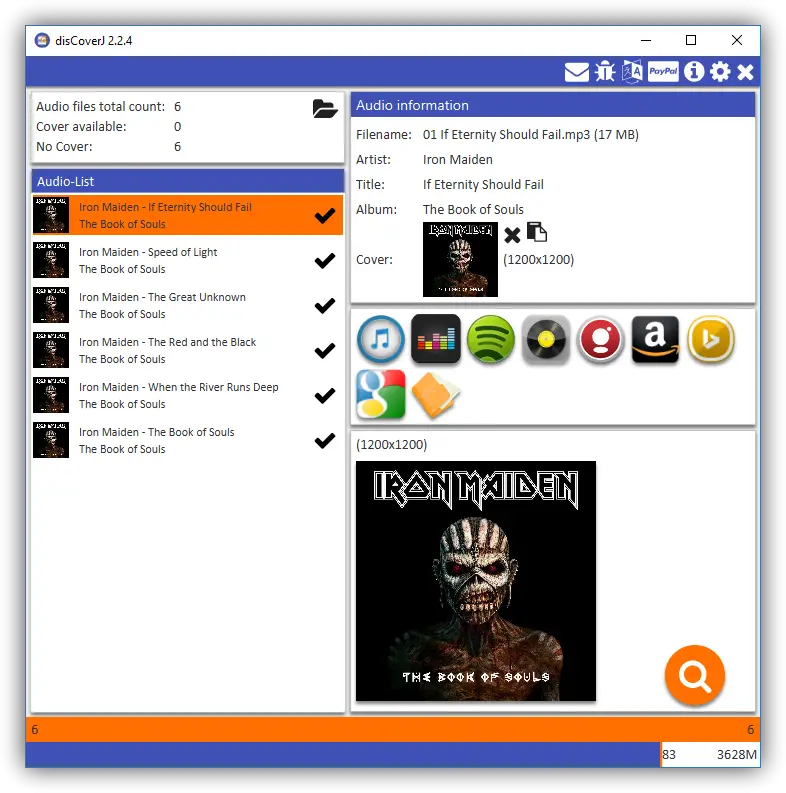This screenshot has height=793, width=786.
Task: Select the If Eternity Should Fail track
Action: pos(188,215)
